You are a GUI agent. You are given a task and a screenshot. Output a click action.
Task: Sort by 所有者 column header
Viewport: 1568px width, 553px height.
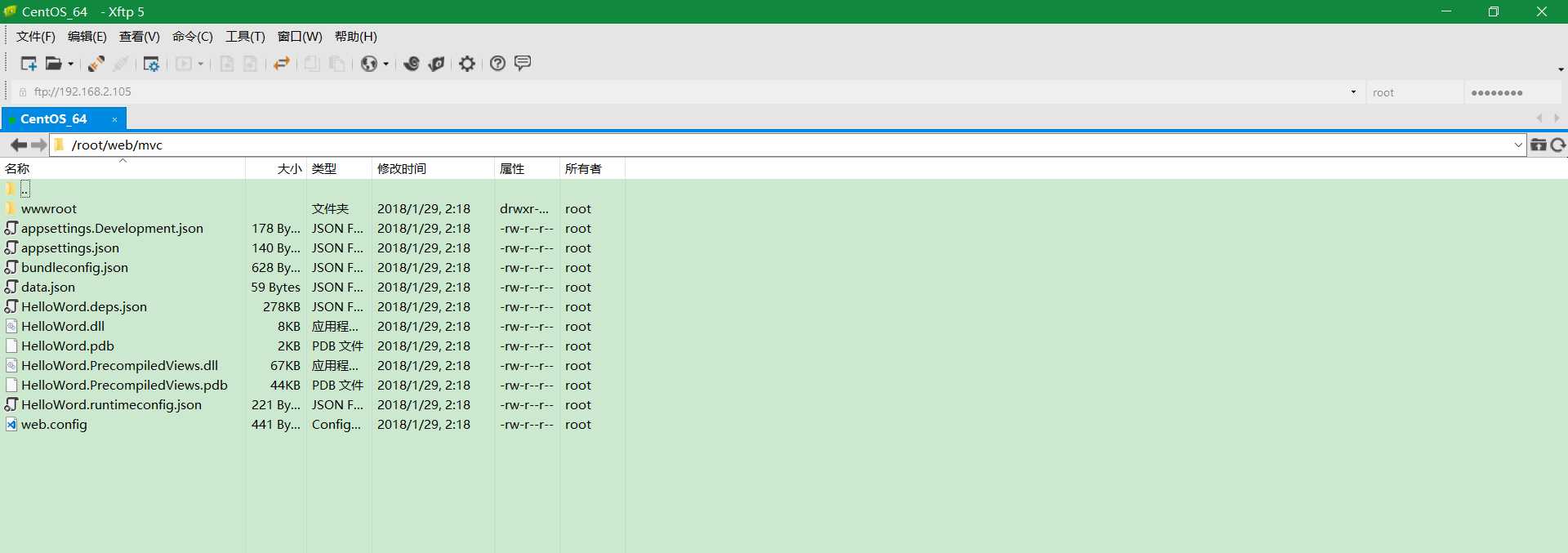(x=592, y=169)
